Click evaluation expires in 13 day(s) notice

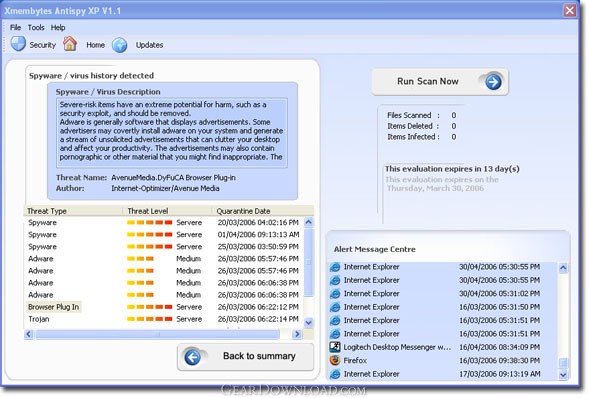[452, 169]
